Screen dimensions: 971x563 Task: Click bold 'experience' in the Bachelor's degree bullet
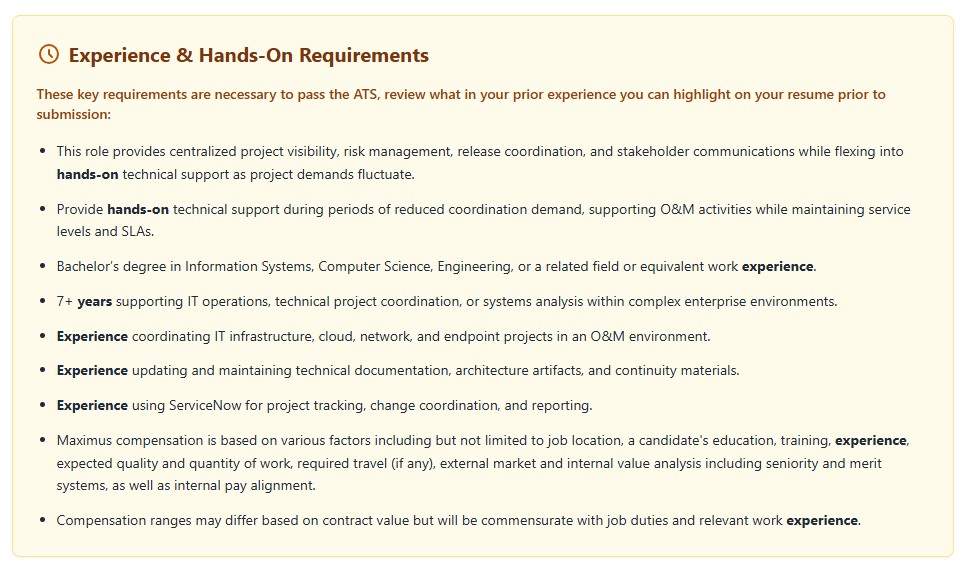coord(778,266)
